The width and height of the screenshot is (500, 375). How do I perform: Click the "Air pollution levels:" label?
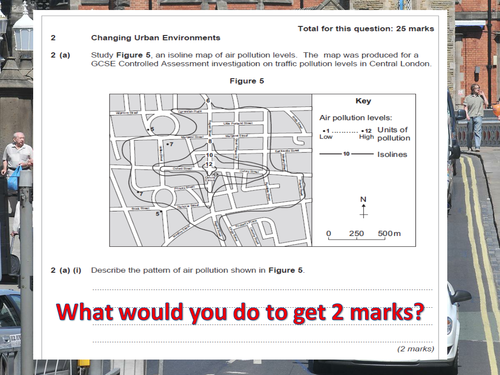[x=356, y=118]
